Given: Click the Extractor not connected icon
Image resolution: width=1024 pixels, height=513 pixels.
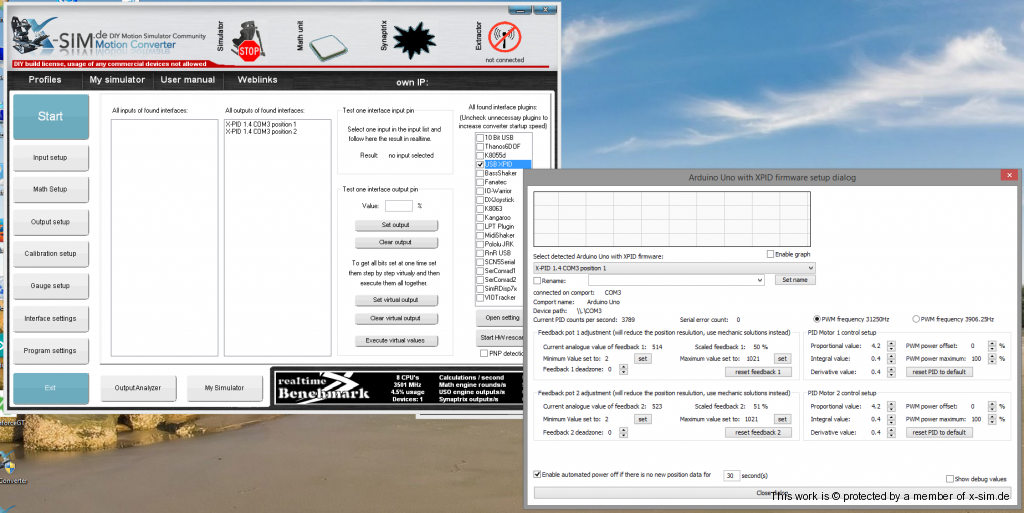Looking at the screenshot, I should point(504,38).
